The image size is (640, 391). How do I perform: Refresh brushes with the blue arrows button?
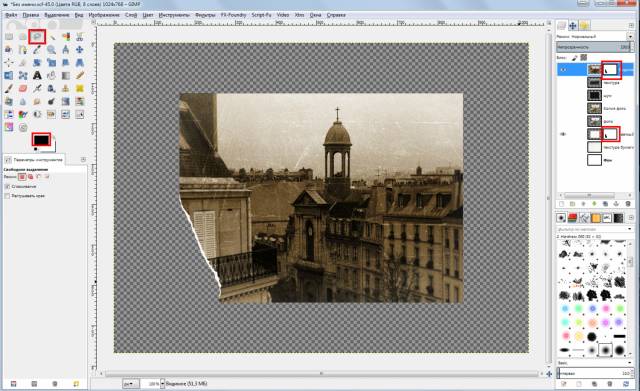click(x=626, y=384)
